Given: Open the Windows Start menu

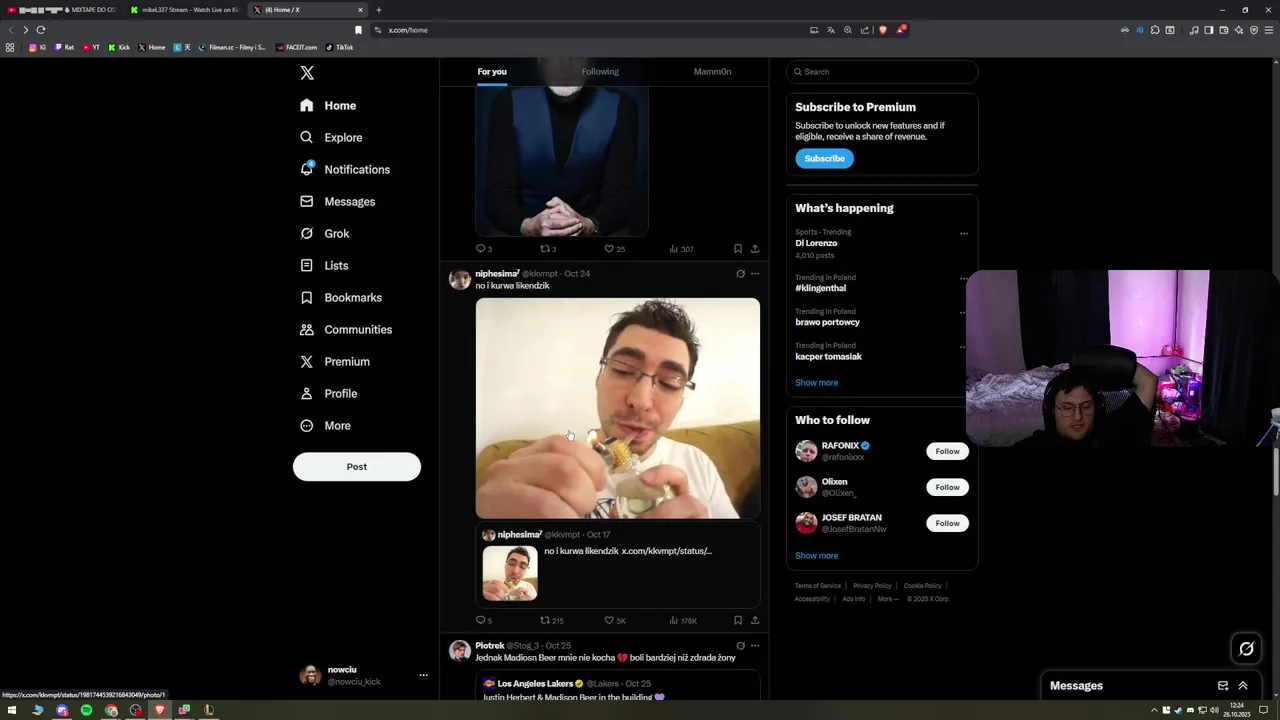Looking at the screenshot, I should [12, 710].
